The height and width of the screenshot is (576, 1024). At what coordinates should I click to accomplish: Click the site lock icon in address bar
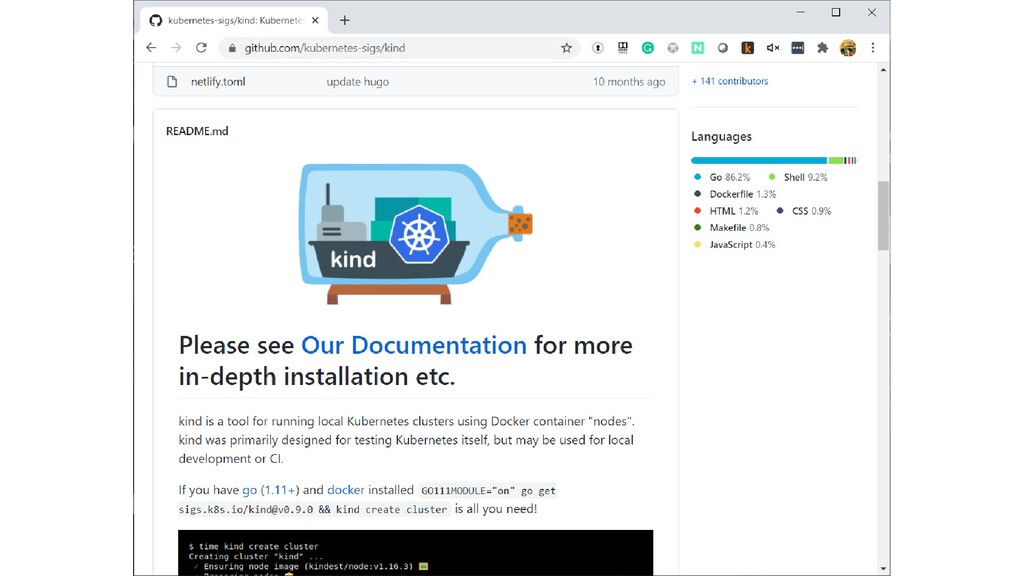(x=232, y=48)
